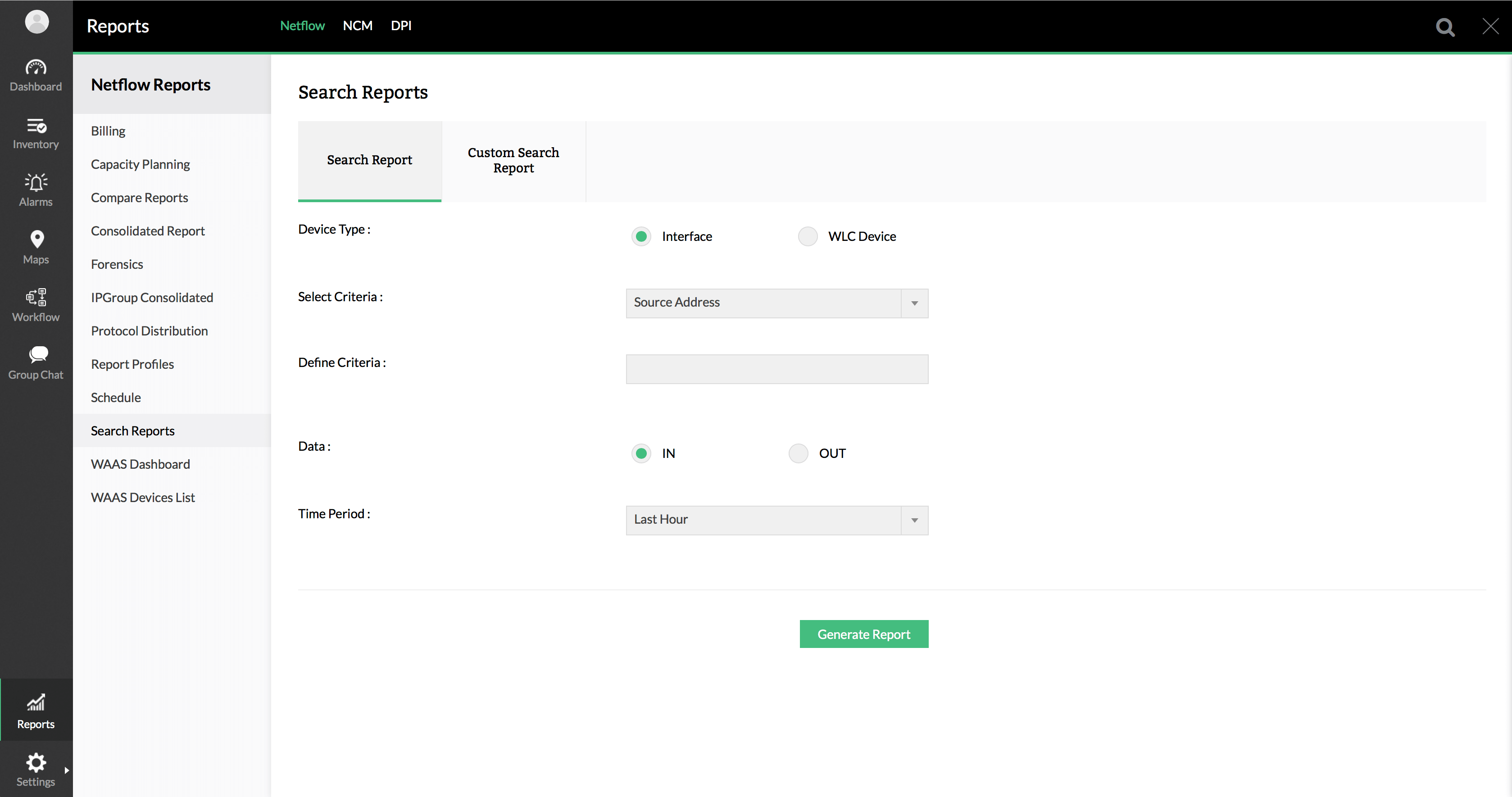Click the Define Criteria text field
This screenshot has height=797, width=1512.
pyautogui.click(x=776, y=369)
